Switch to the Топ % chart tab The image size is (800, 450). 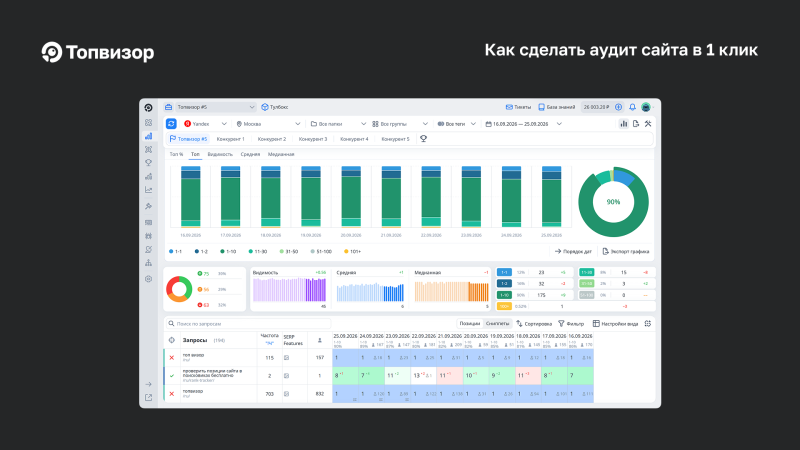click(x=177, y=154)
